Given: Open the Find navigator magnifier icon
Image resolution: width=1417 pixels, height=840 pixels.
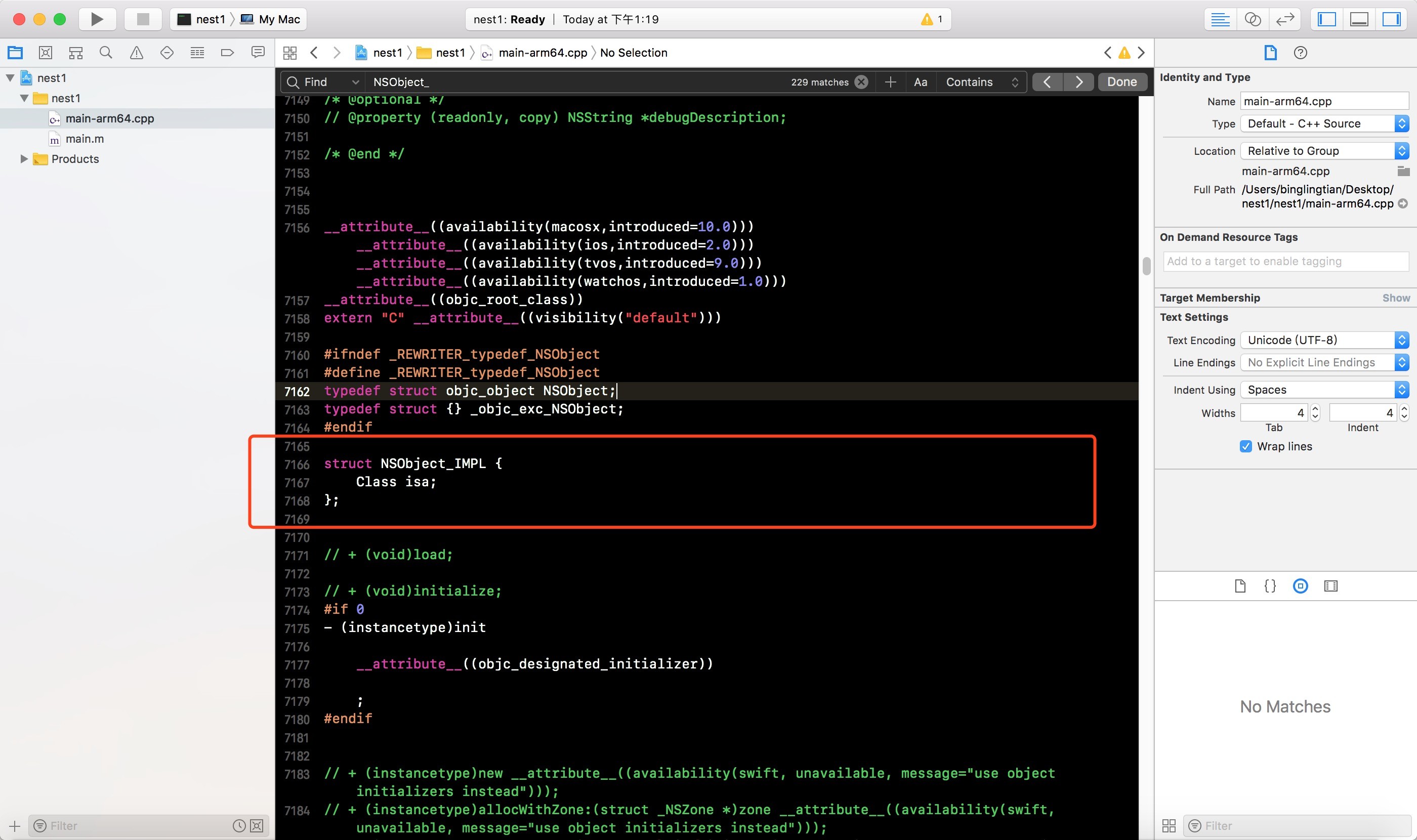Looking at the screenshot, I should (106, 53).
